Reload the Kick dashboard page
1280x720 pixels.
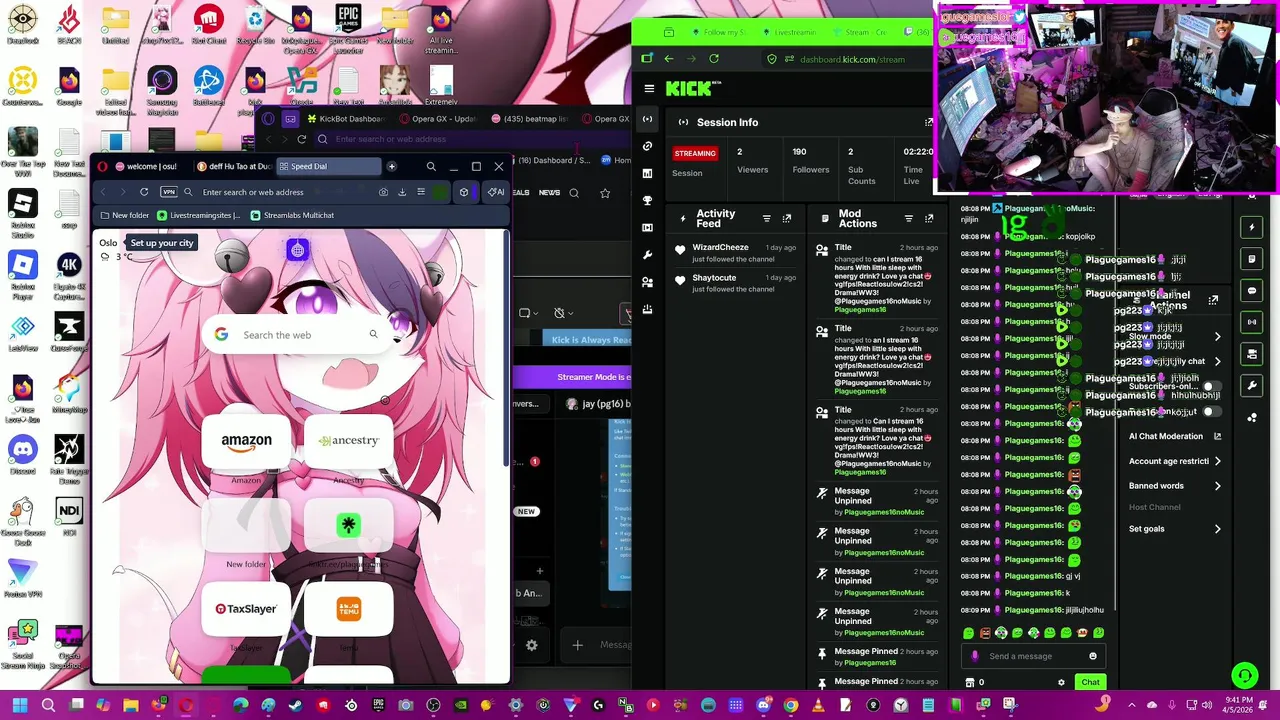[713, 59]
